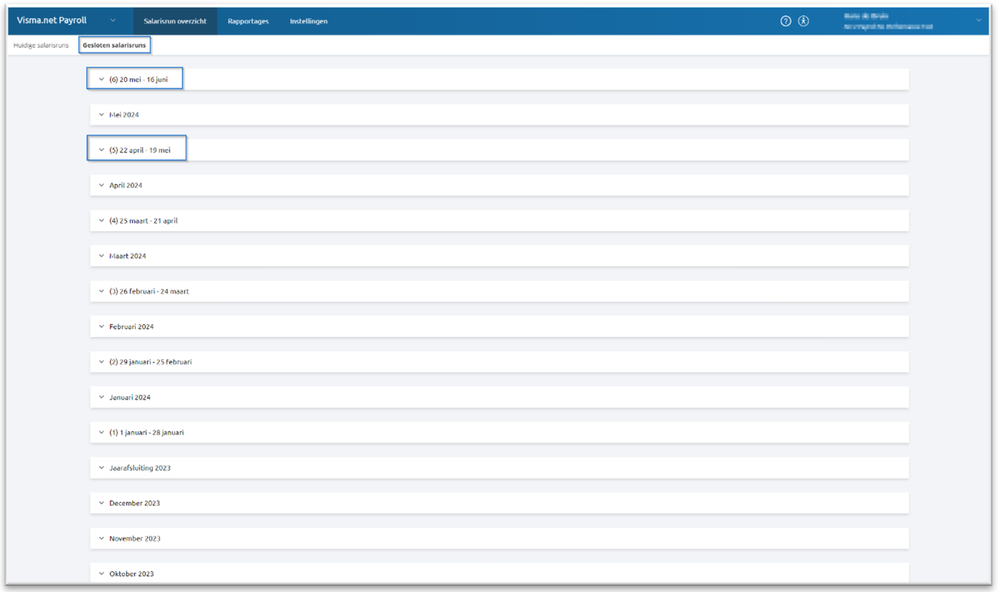Open the Visma.net Payroll app switcher arrow
This screenshot has width=999, height=592.
[113, 20]
